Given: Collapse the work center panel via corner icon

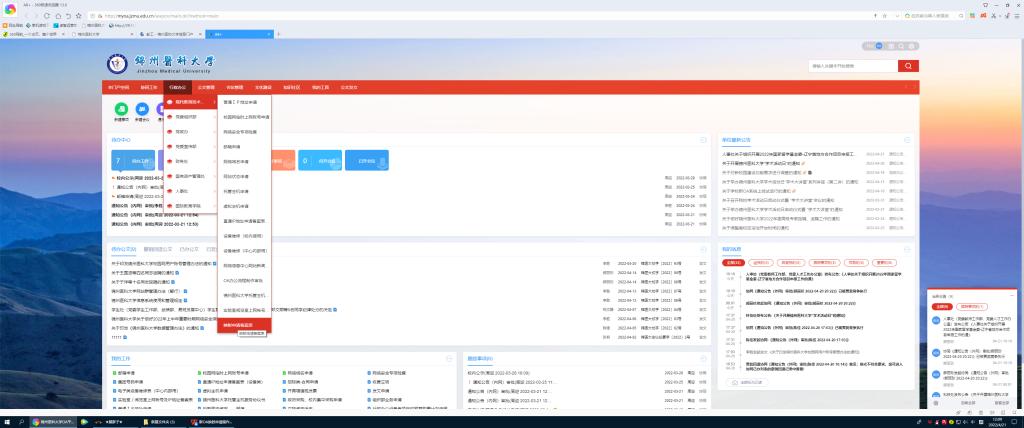Looking at the screenshot, I should point(703,140).
